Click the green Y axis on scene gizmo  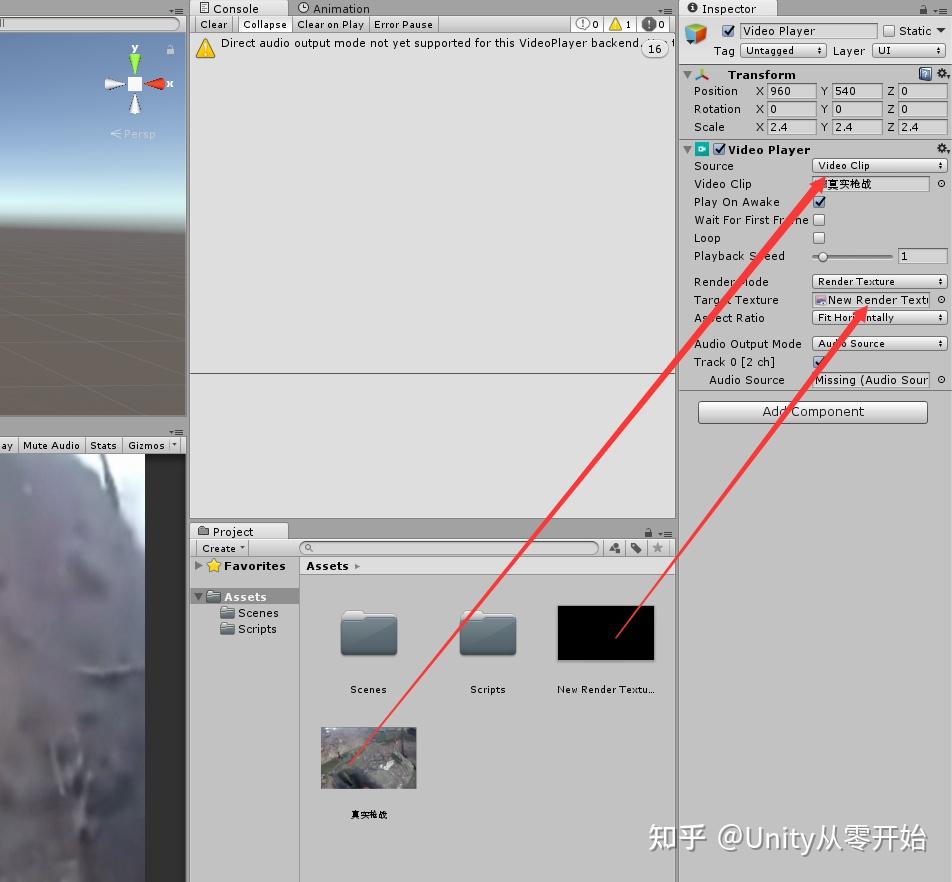[x=136, y=63]
